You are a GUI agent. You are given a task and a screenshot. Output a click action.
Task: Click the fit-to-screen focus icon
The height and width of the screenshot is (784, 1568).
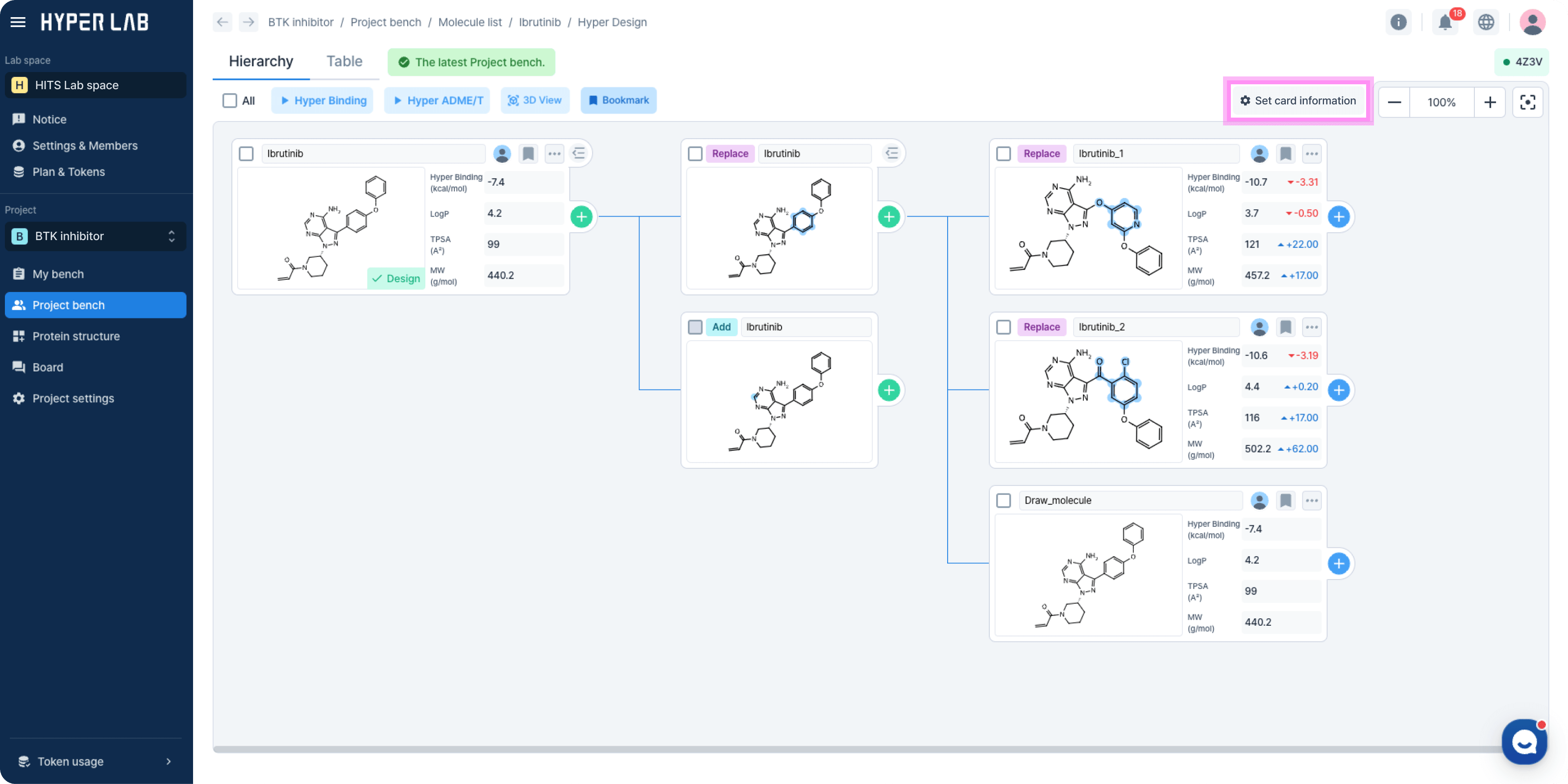(x=1527, y=101)
